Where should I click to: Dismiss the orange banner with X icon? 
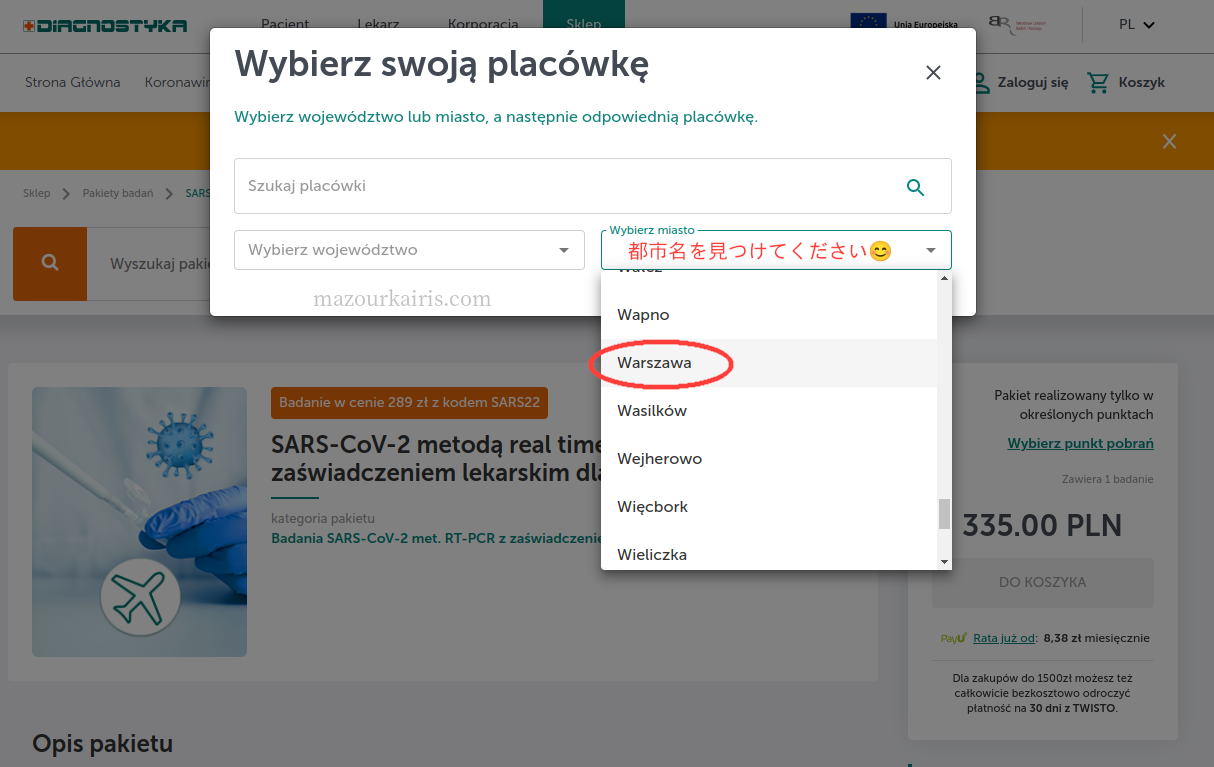click(x=1169, y=142)
